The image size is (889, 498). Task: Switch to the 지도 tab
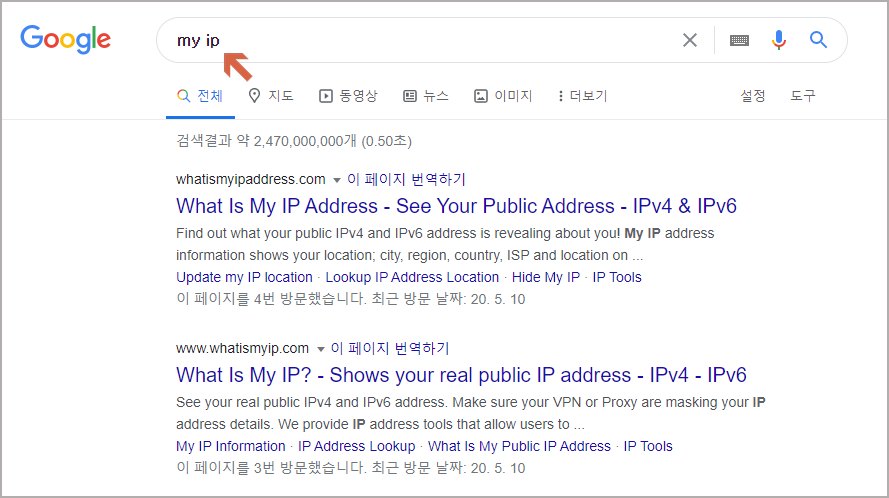(271, 96)
